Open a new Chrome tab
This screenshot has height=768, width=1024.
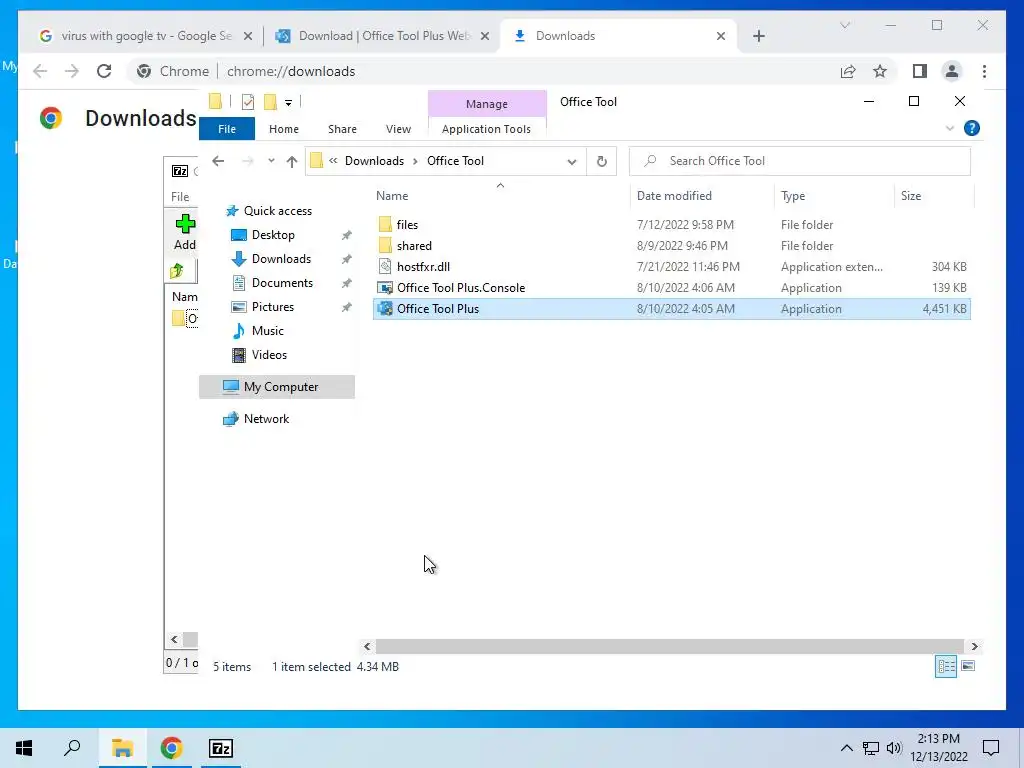click(x=758, y=36)
